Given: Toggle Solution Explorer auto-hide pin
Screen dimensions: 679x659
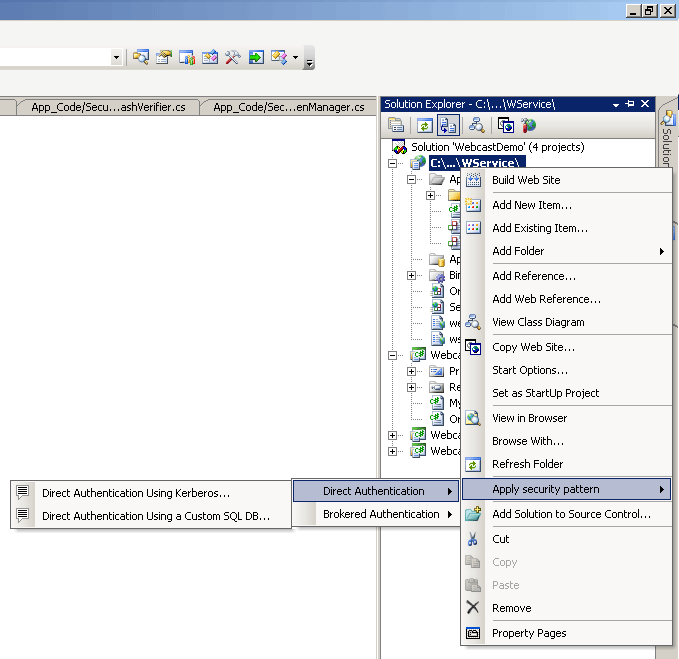Looking at the screenshot, I should point(630,104).
